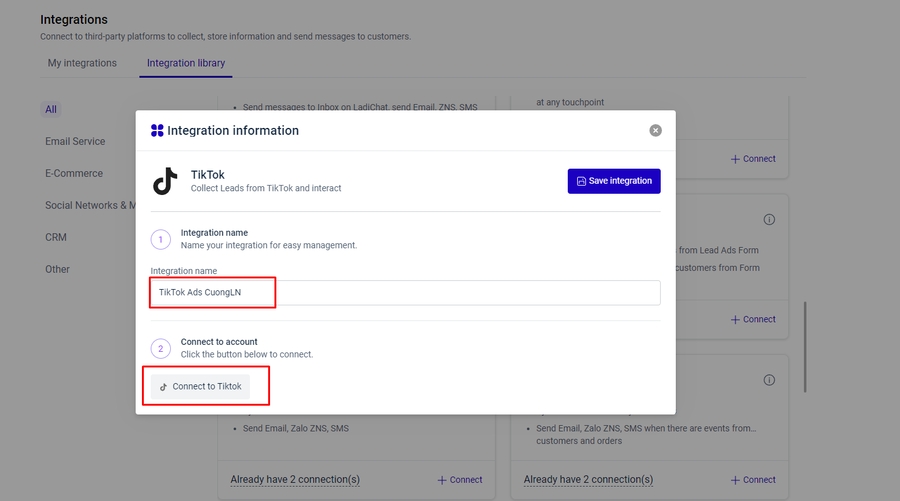Click the TikTok logo icon

pyautogui.click(x=164, y=181)
